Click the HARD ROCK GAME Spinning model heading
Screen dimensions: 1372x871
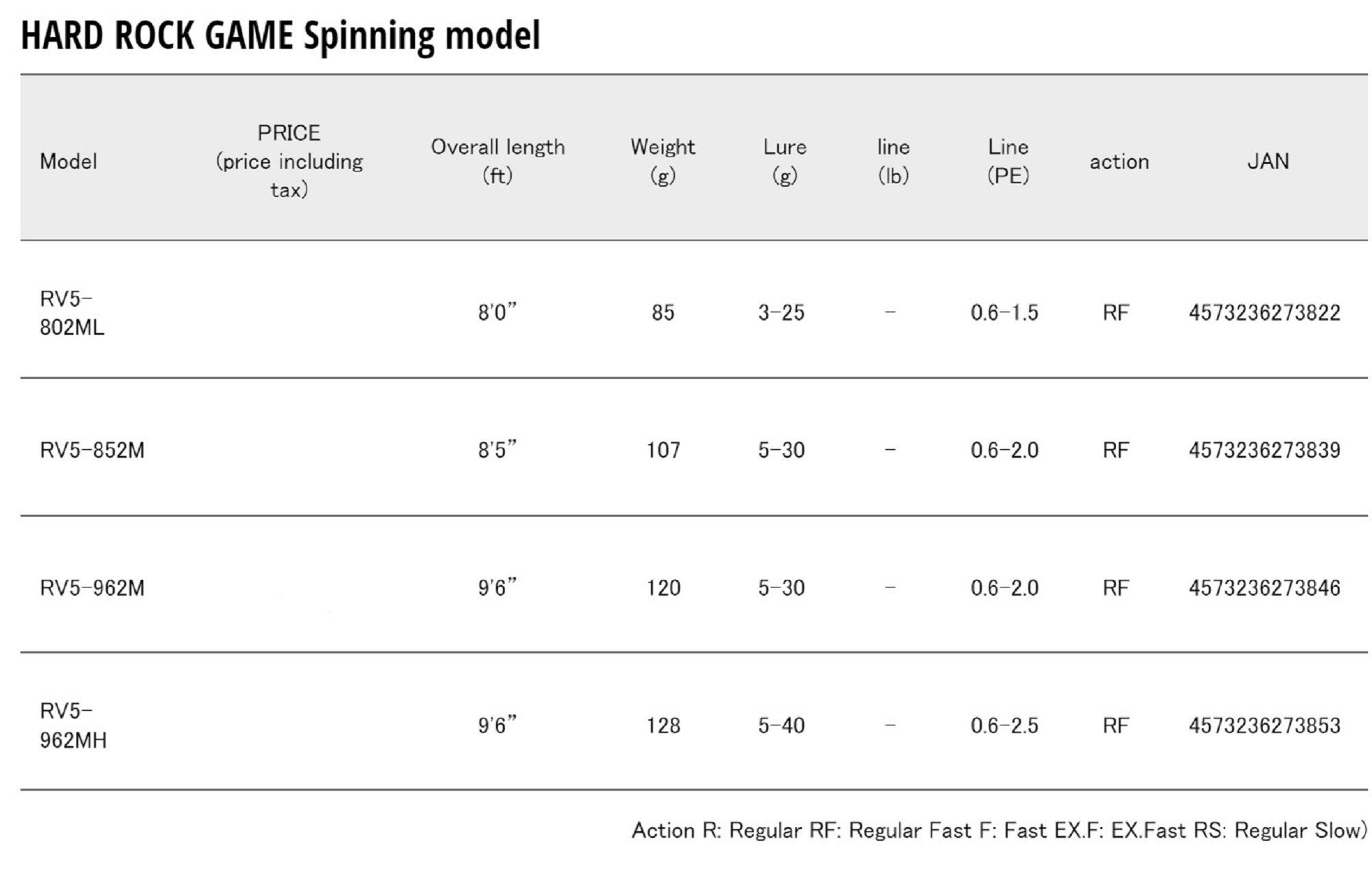tap(281, 36)
